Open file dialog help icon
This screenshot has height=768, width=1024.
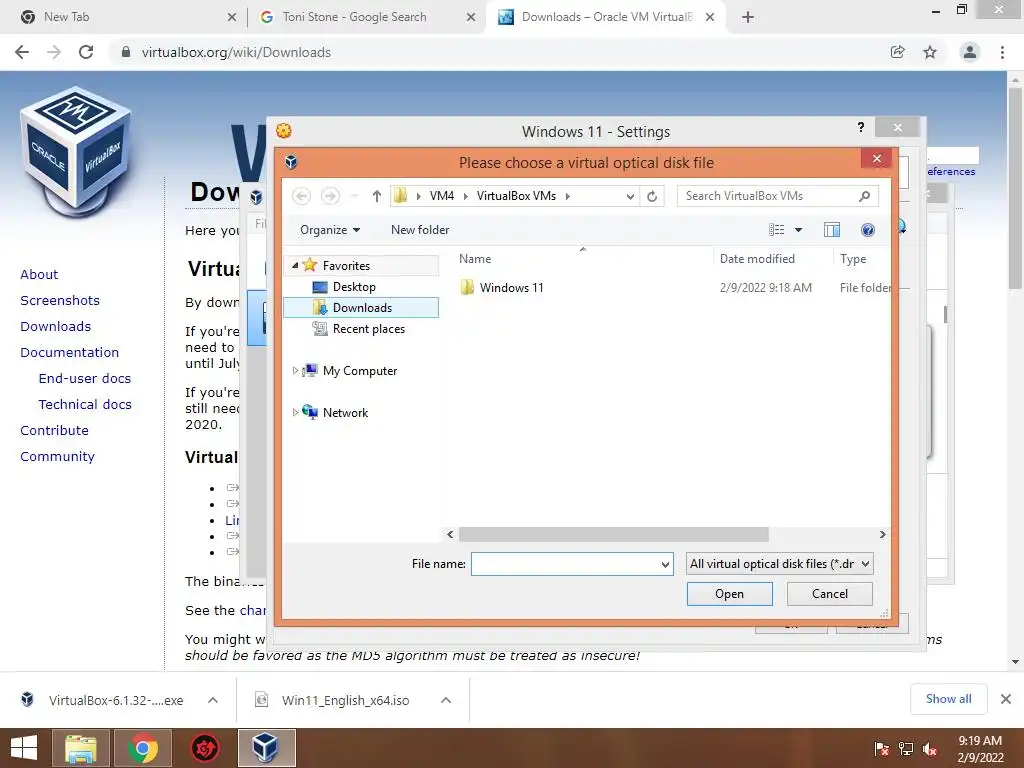click(868, 230)
